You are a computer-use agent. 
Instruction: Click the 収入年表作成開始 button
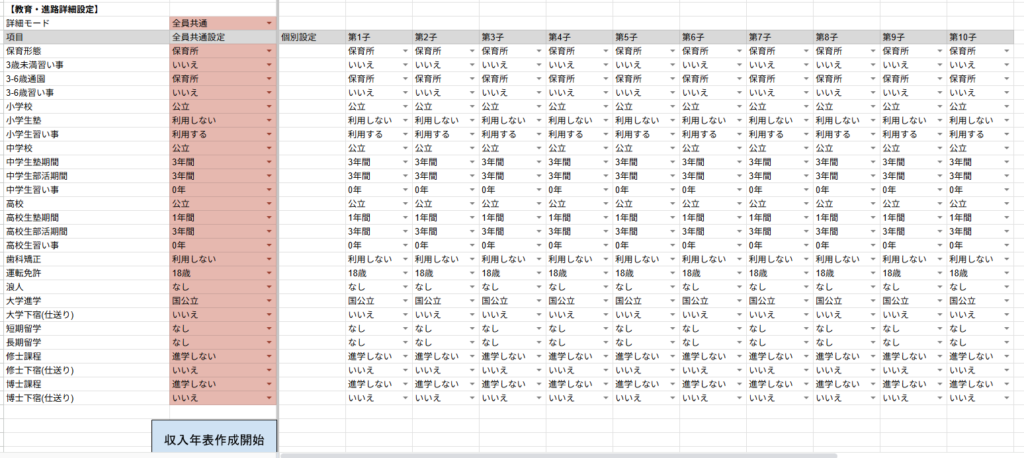click(214, 439)
